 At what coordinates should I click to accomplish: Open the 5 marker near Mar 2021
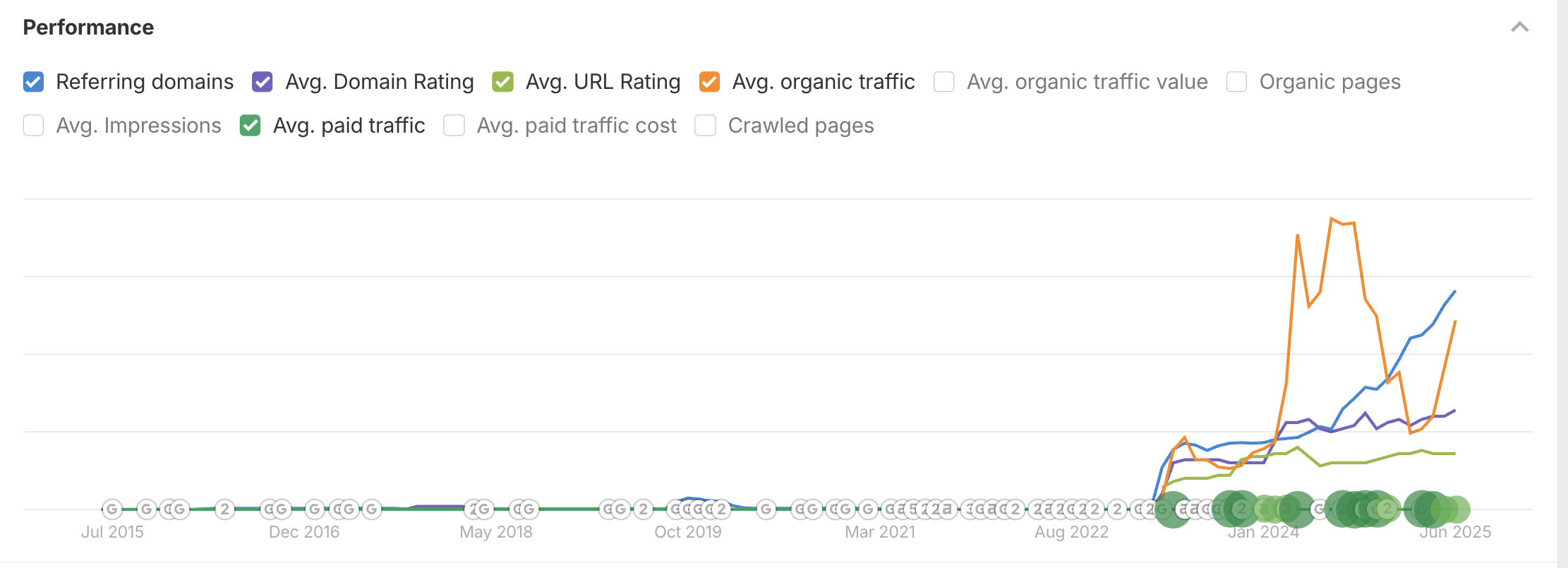[914, 509]
